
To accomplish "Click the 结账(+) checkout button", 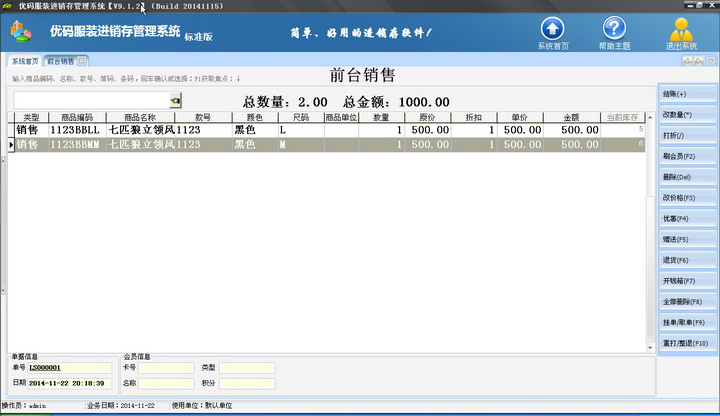I will point(687,94).
